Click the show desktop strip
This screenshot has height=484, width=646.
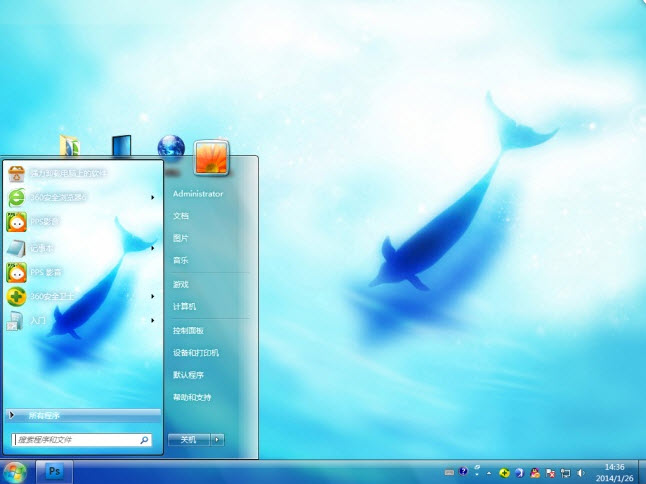[x=642, y=472]
